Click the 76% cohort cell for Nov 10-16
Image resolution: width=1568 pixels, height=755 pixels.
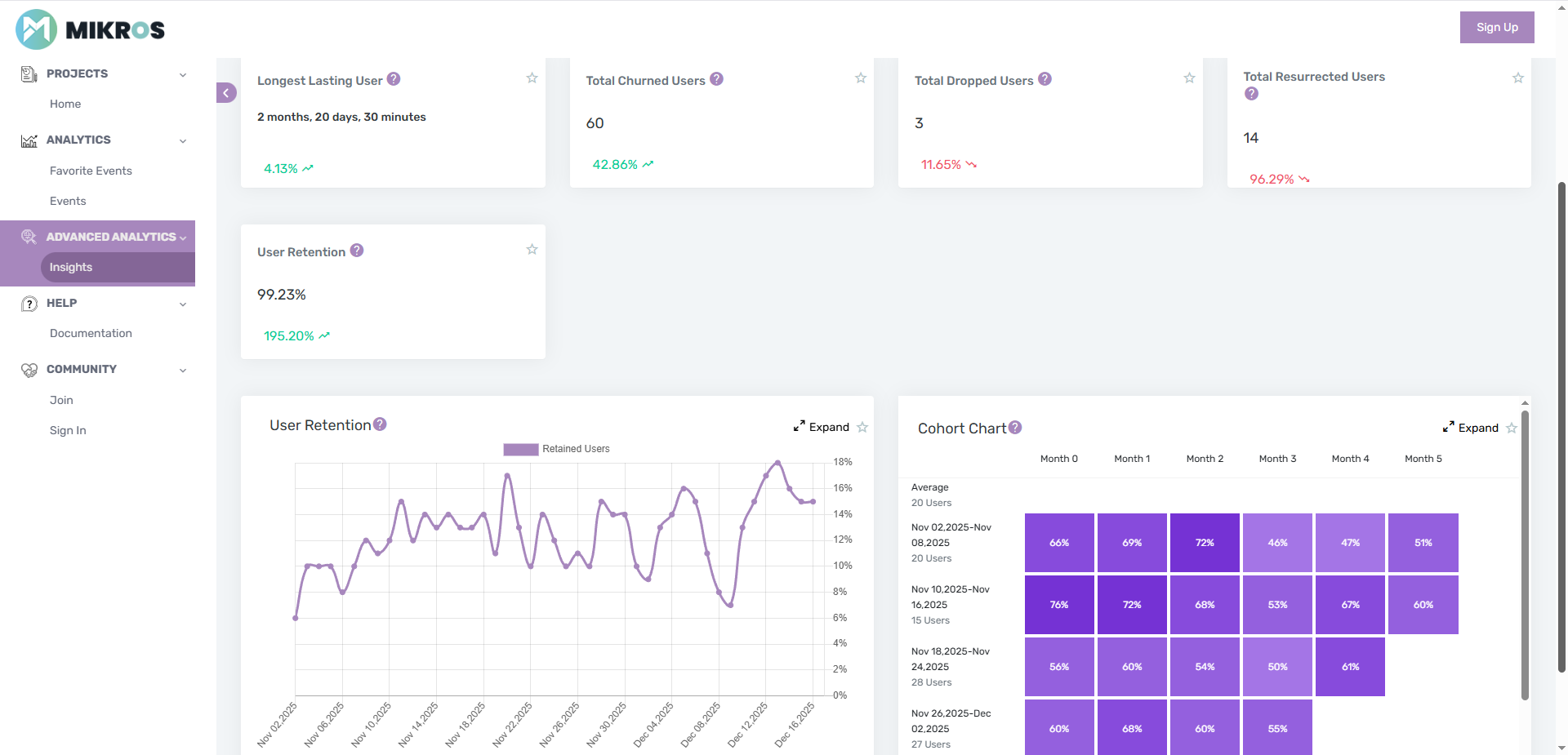click(x=1059, y=605)
